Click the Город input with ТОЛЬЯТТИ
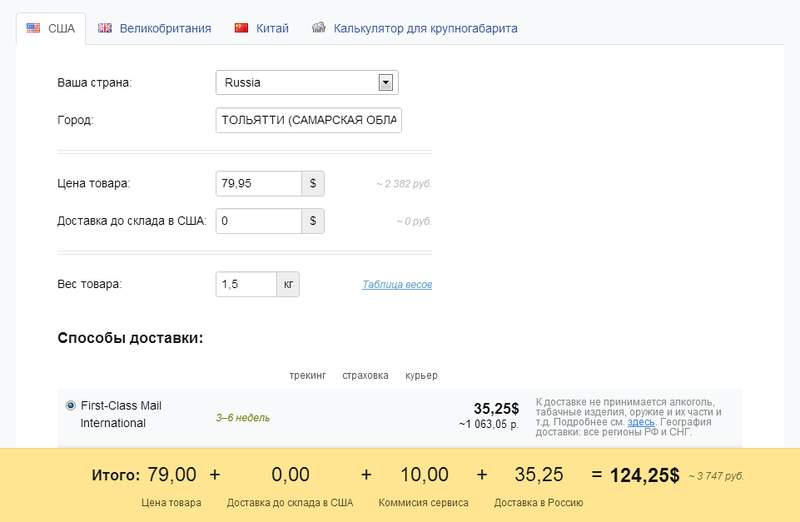The height and width of the screenshot is (522, 800). [308, 120]
